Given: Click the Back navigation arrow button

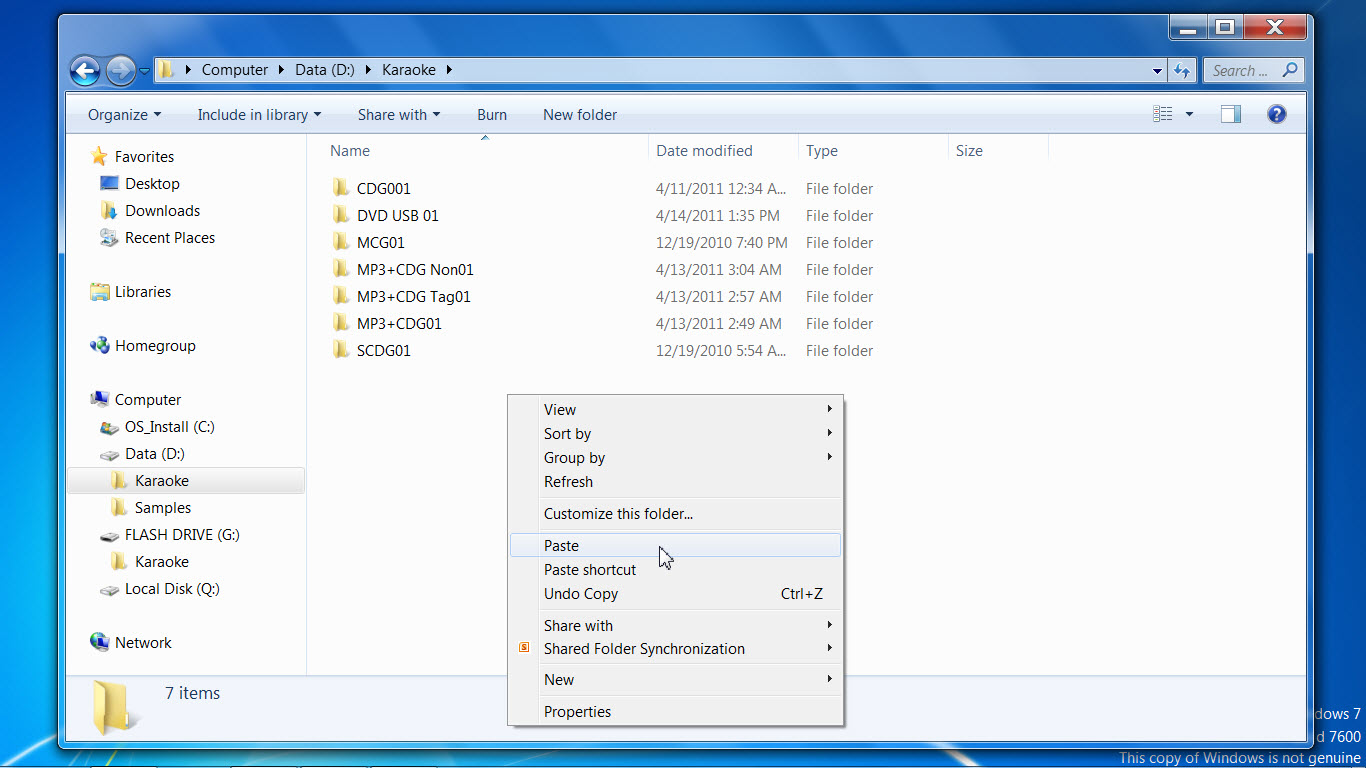Looking at the screenshot, I should pos(86,70).
